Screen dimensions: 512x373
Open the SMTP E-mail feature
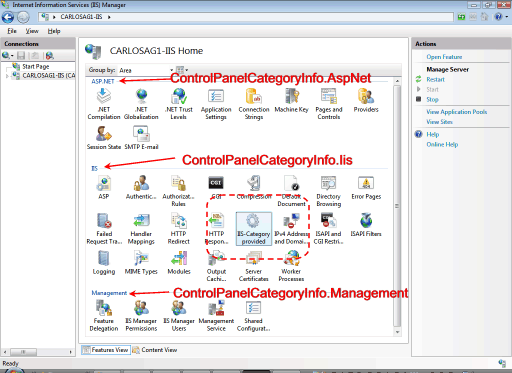click(141, 138)
